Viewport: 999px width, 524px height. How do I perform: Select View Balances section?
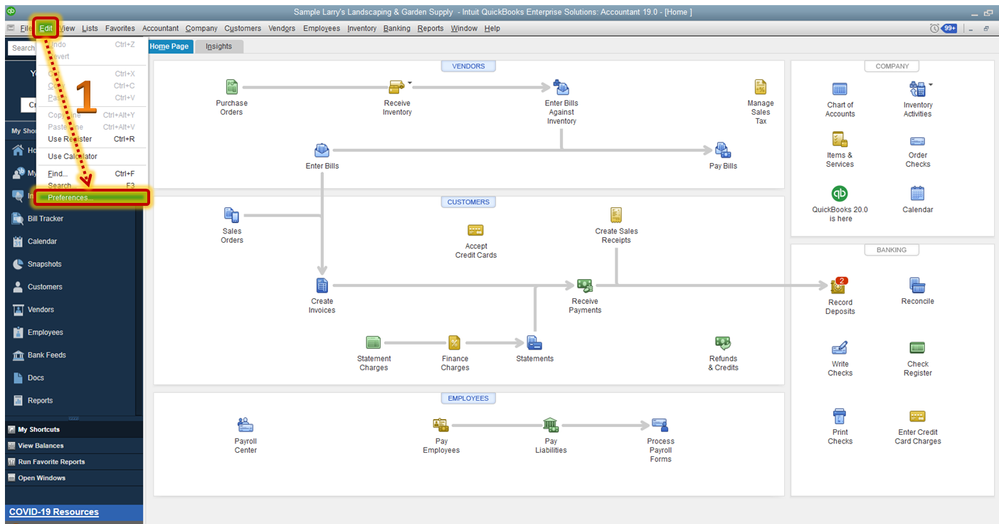[x=74, y=446]
